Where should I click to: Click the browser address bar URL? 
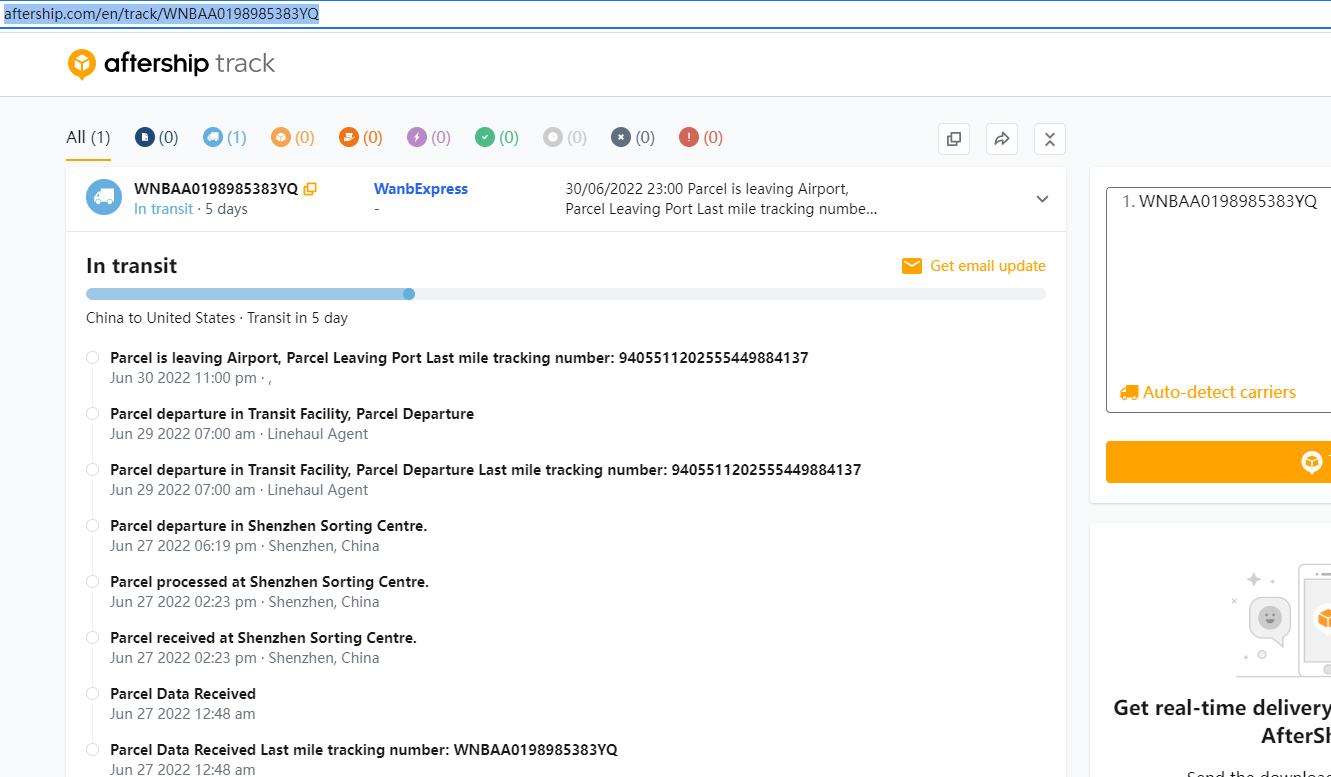click(162, 14)
